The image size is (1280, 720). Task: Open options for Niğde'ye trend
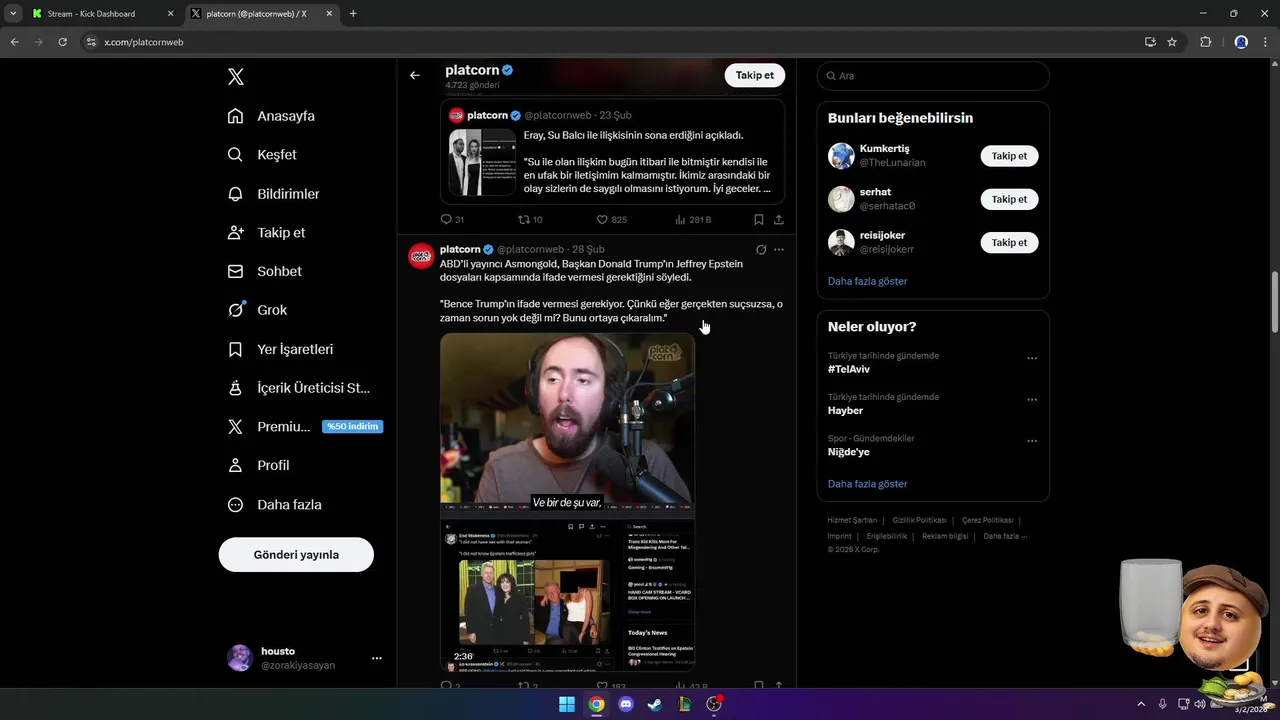point(1032,441)
